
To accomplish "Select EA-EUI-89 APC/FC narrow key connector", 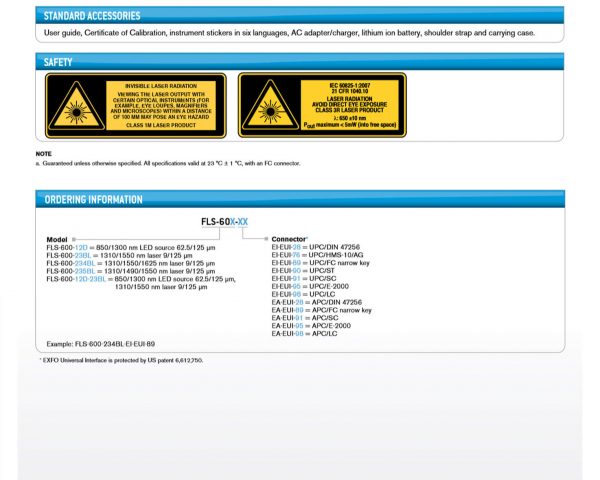I will coord(321,310).
